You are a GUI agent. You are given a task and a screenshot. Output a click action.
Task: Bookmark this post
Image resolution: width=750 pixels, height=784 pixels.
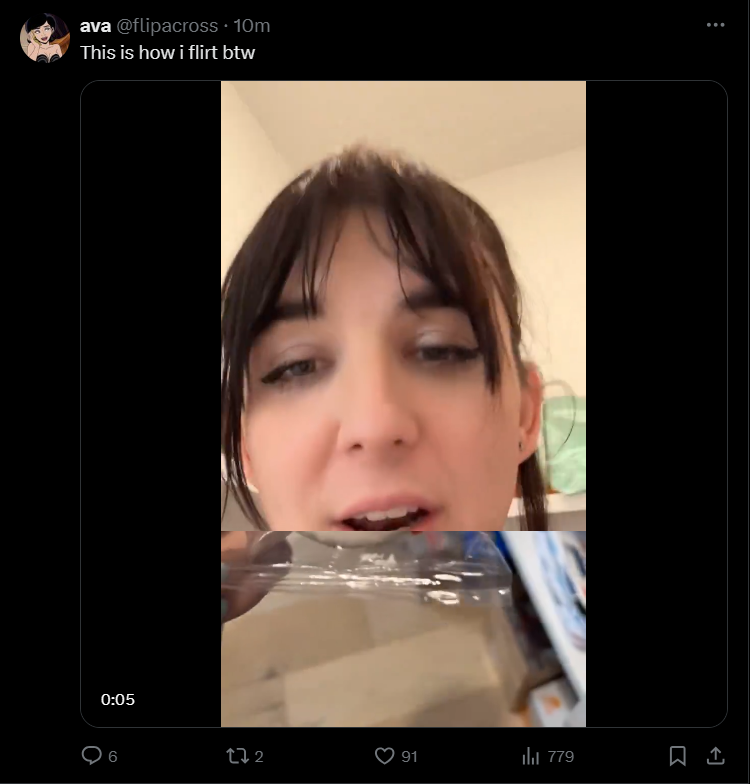point(678,756)
